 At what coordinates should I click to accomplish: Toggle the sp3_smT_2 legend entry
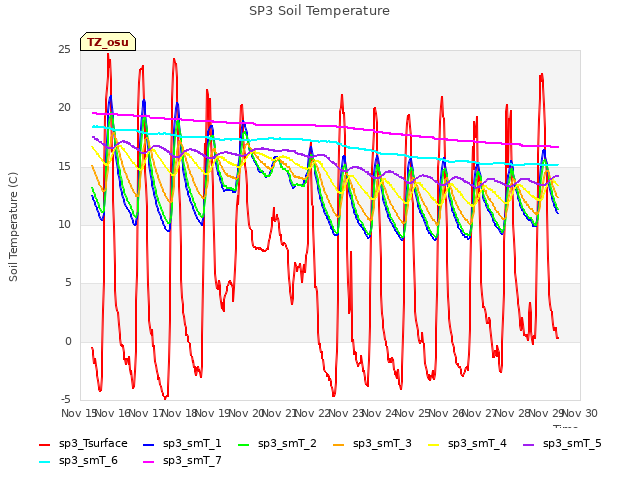(x=277, y=444)
